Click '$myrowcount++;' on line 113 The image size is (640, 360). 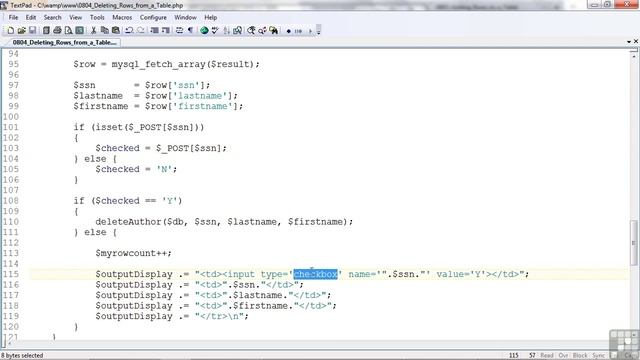pos(133,253)
